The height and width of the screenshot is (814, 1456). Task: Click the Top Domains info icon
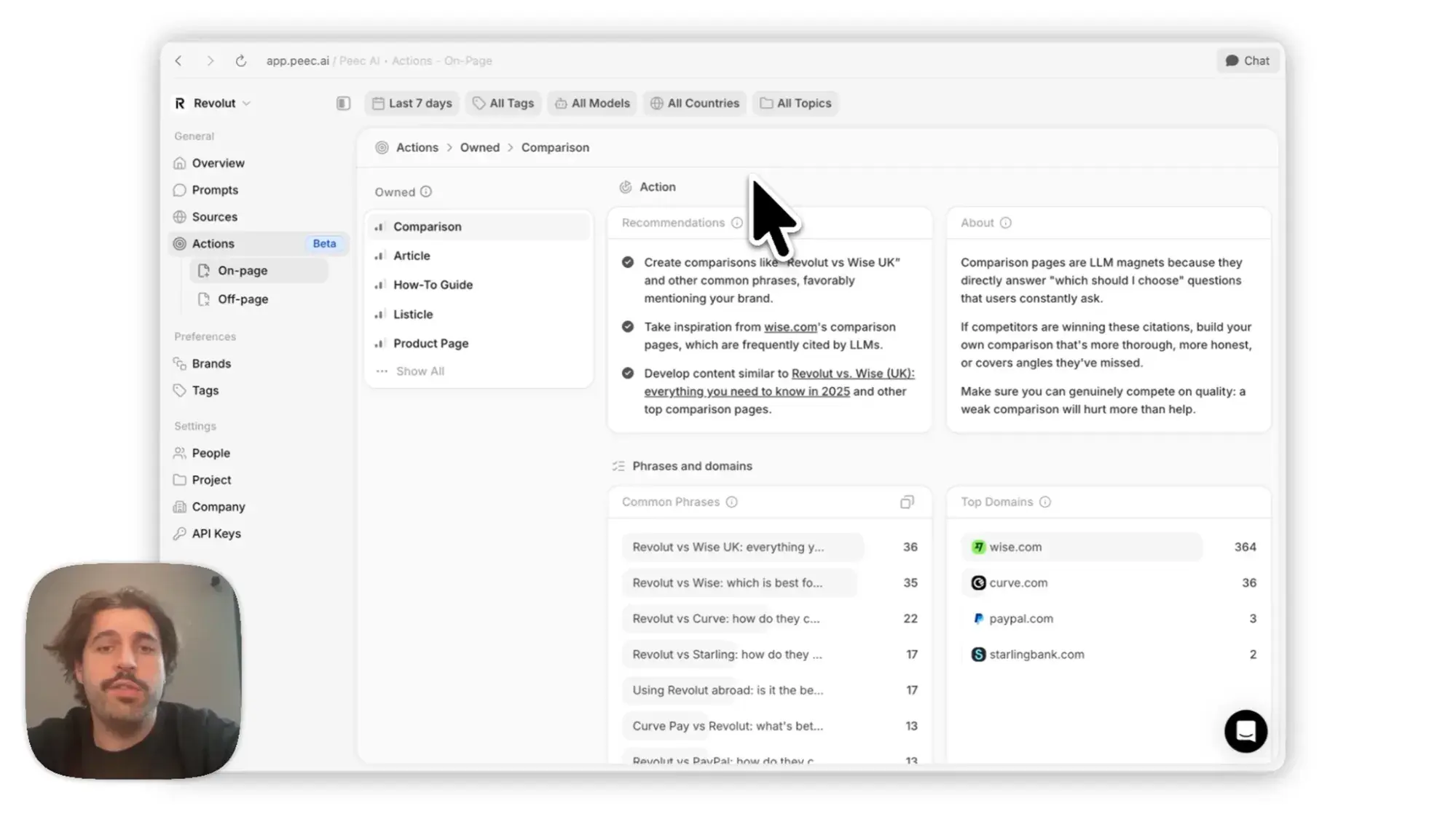pos(1044,502)
